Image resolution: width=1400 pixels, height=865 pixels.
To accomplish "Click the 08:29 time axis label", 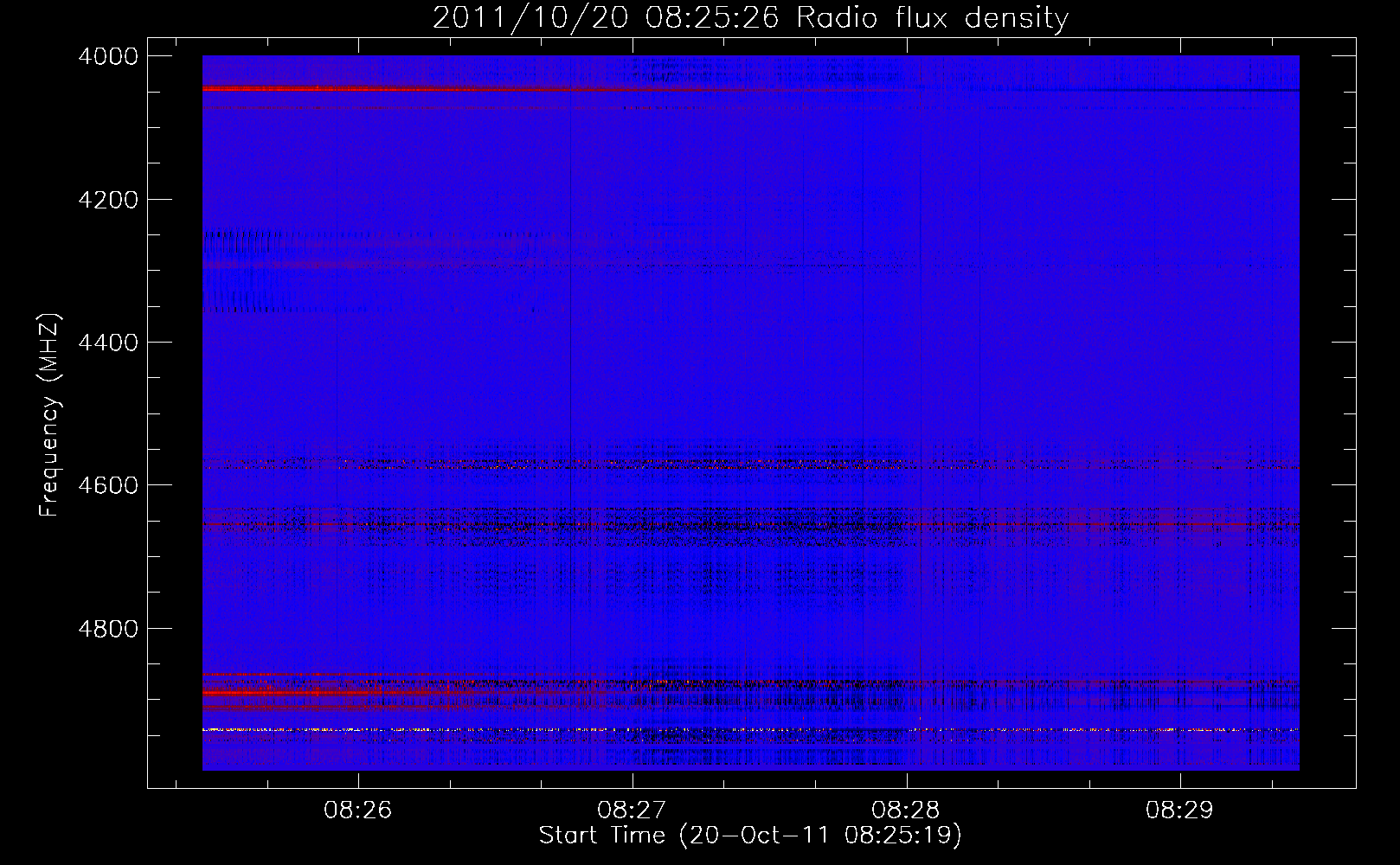I will 1179,811.
